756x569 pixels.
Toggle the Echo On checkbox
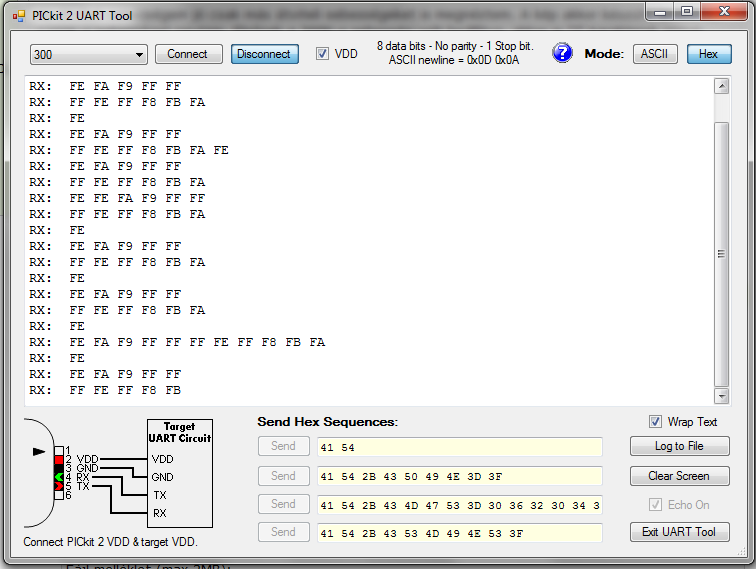tap(655, 505)
